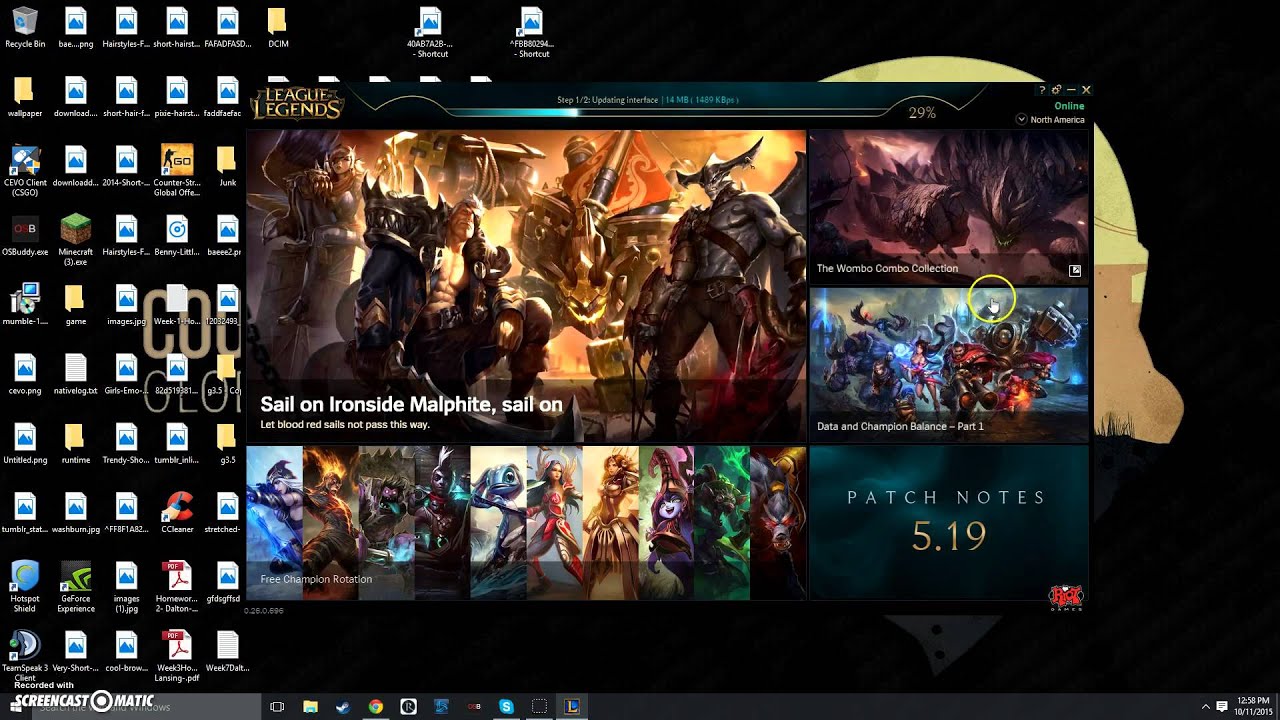Select Counter-Strike Global Offensive shortcut
This screenshot has height=720, width=1280.
177,171
